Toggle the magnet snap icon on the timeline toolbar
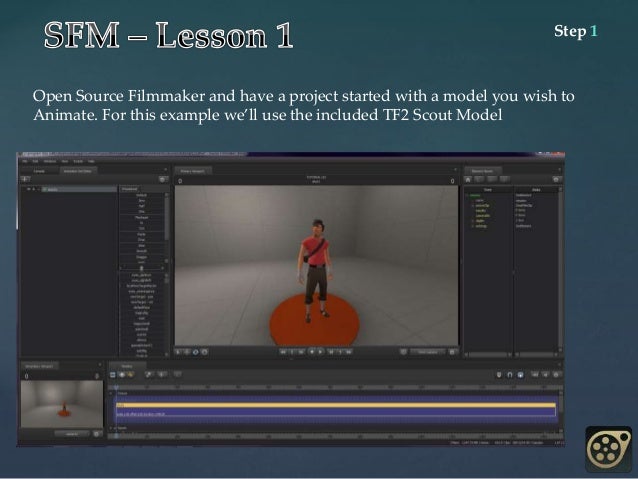638x479 pixels. coord(510,375)
